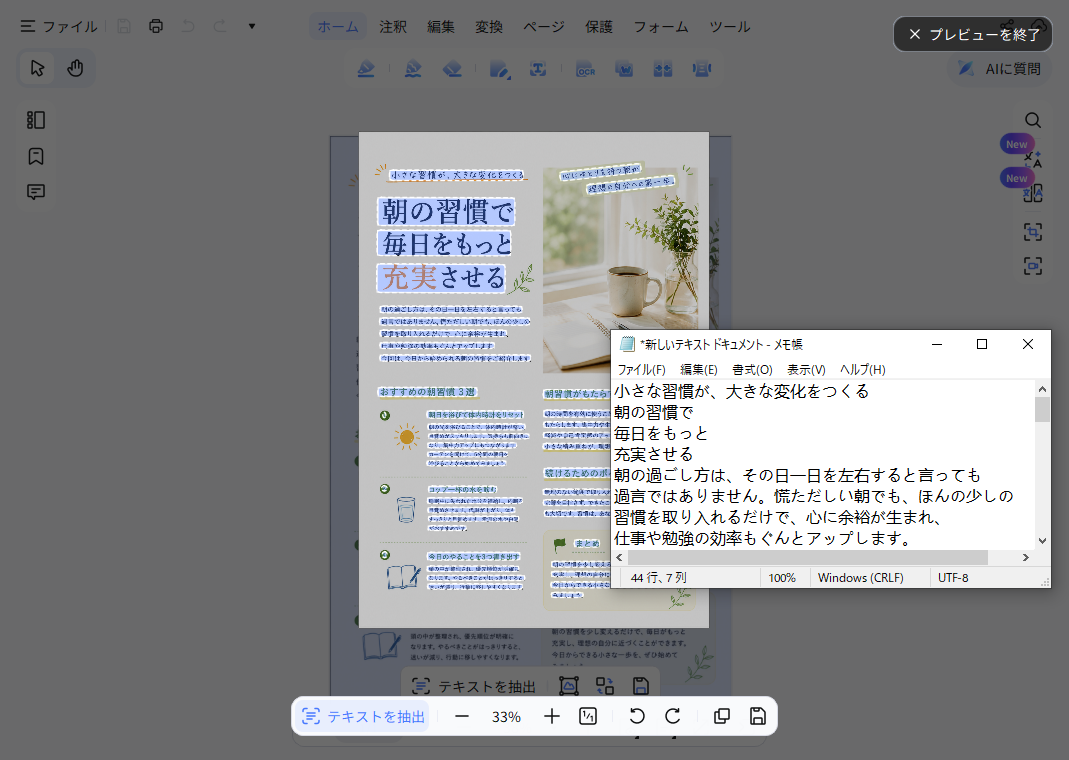Open the page thumbnails panel

pos(35,120)
